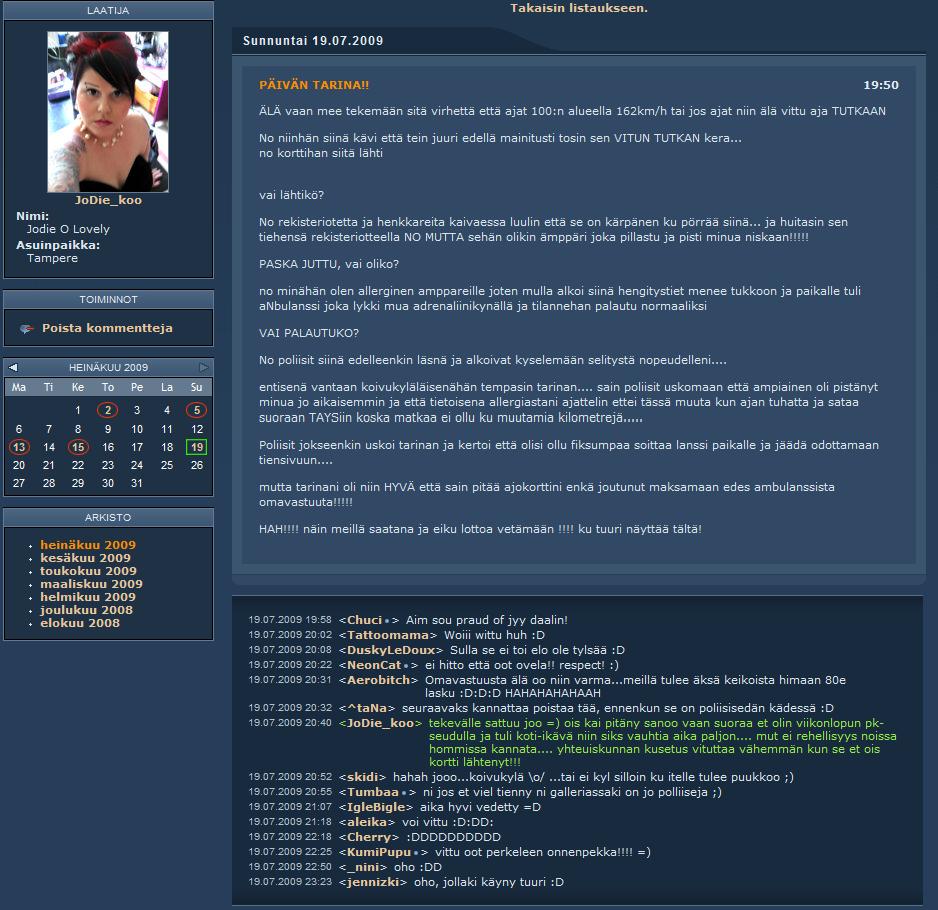Click the status icon next to Tumbaa
Image resolution: width=938 pixels, height=910 pixels.
pos(401,793)
